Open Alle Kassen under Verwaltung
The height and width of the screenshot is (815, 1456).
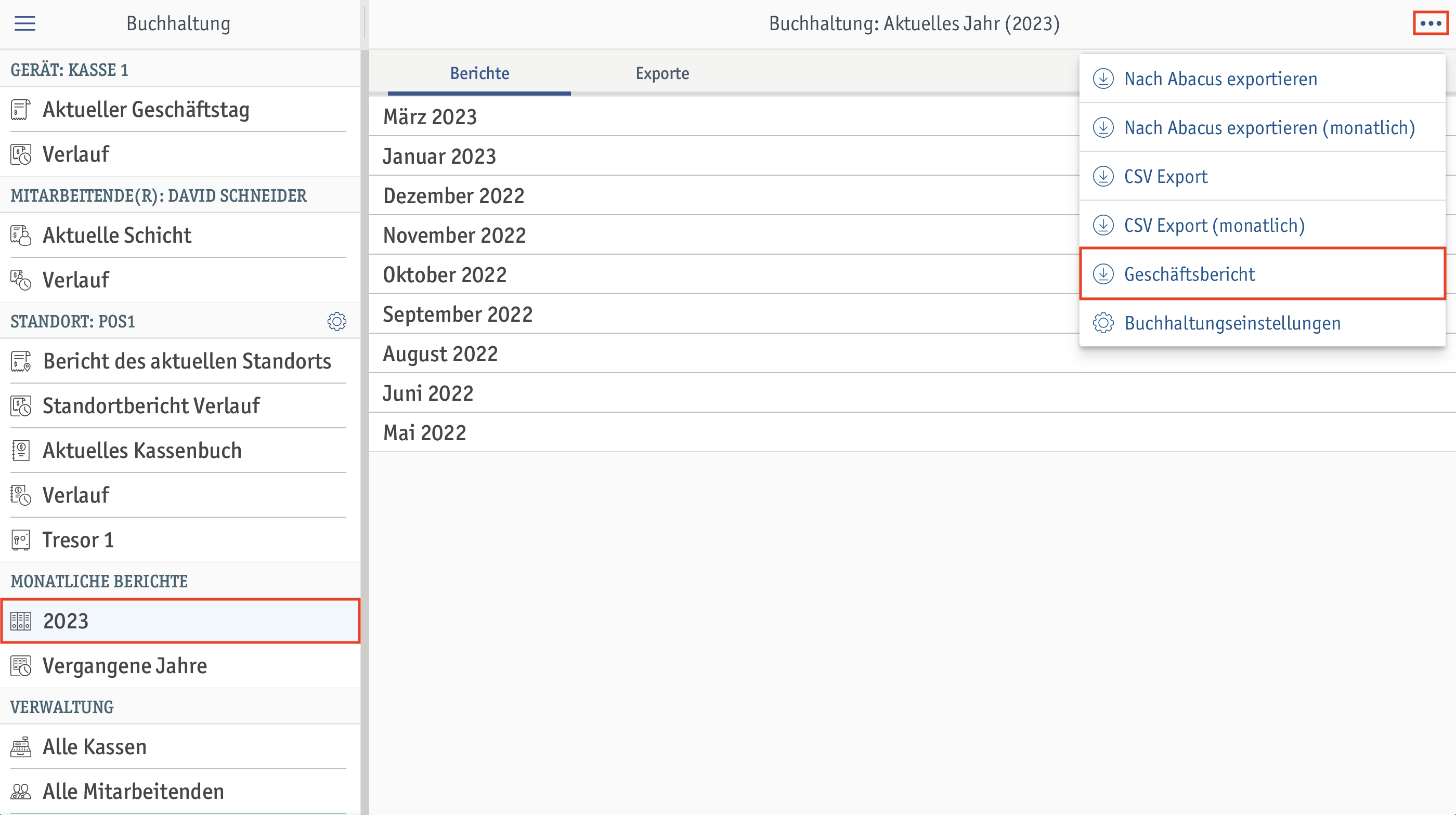[x=180, y=747]
